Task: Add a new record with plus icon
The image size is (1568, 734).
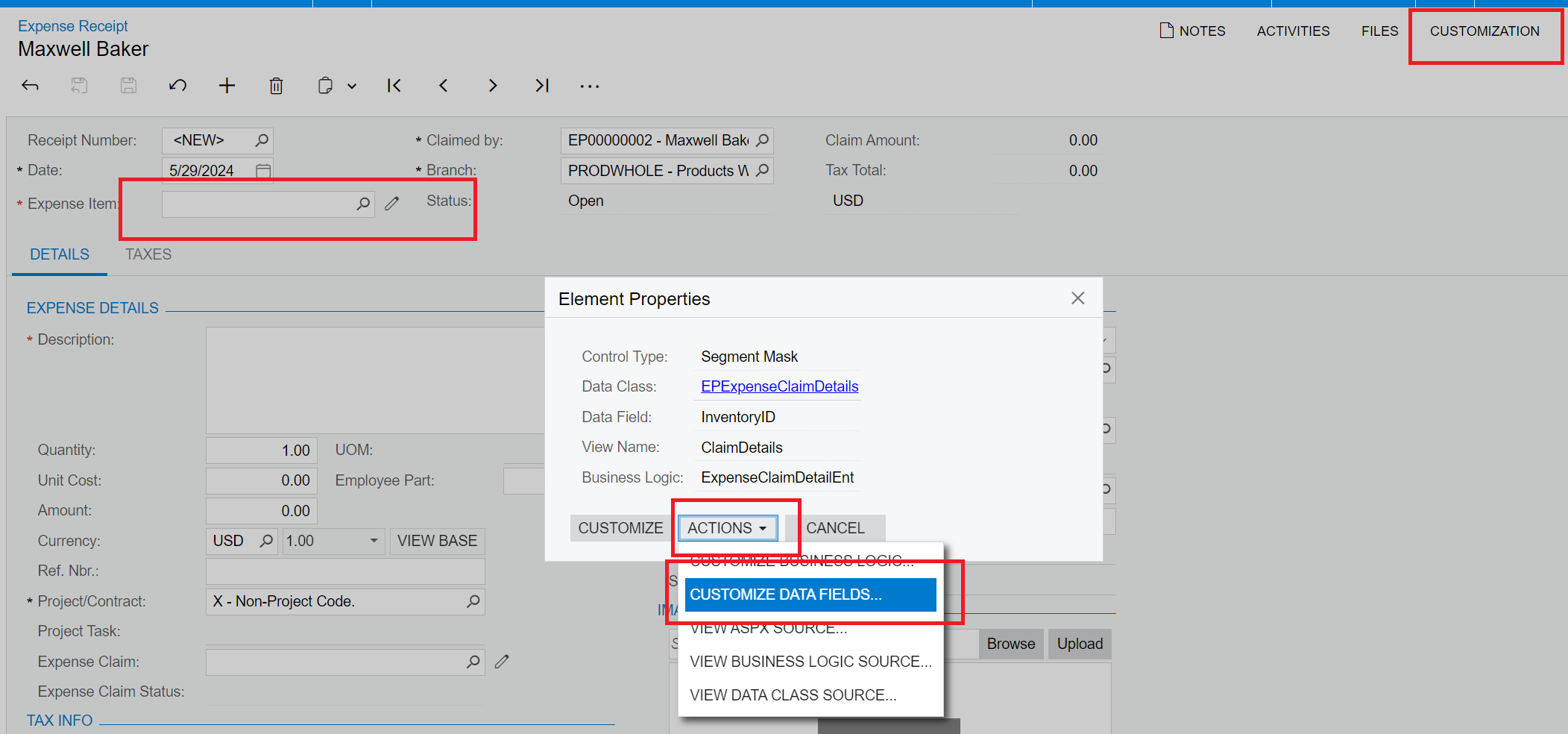Action: click(227, 86)
